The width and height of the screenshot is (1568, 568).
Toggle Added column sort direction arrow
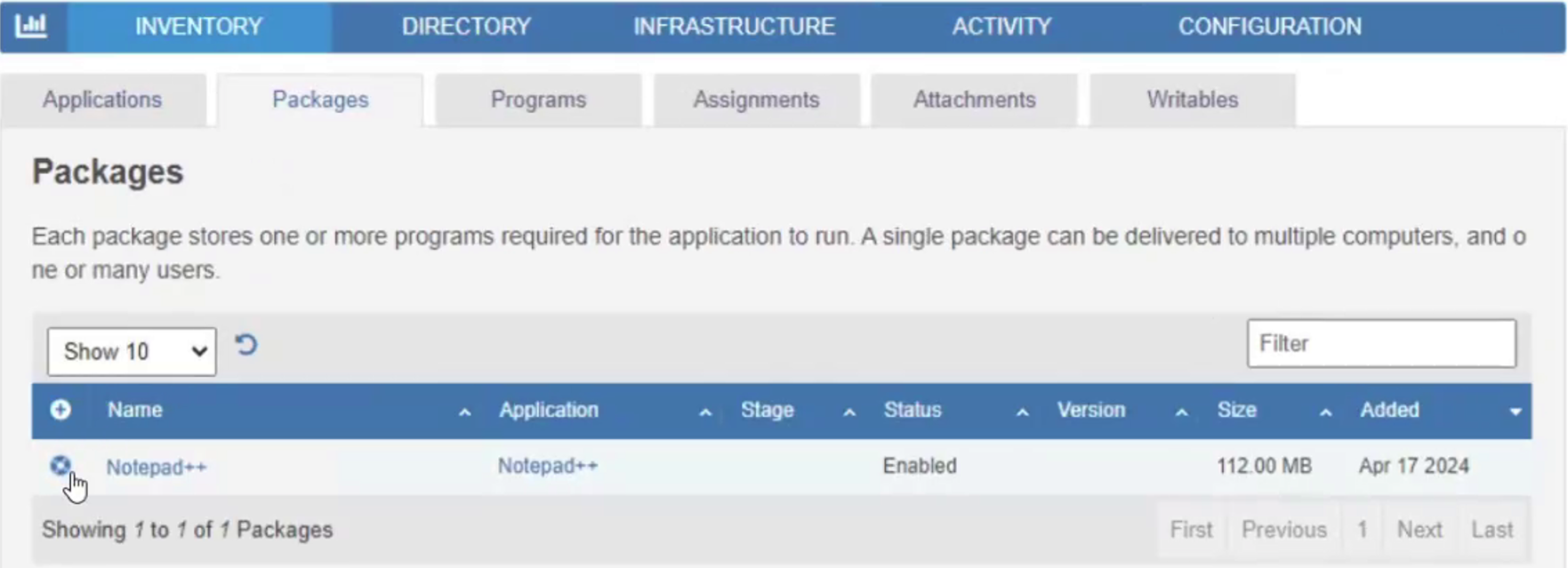(x=1516, y=412)
